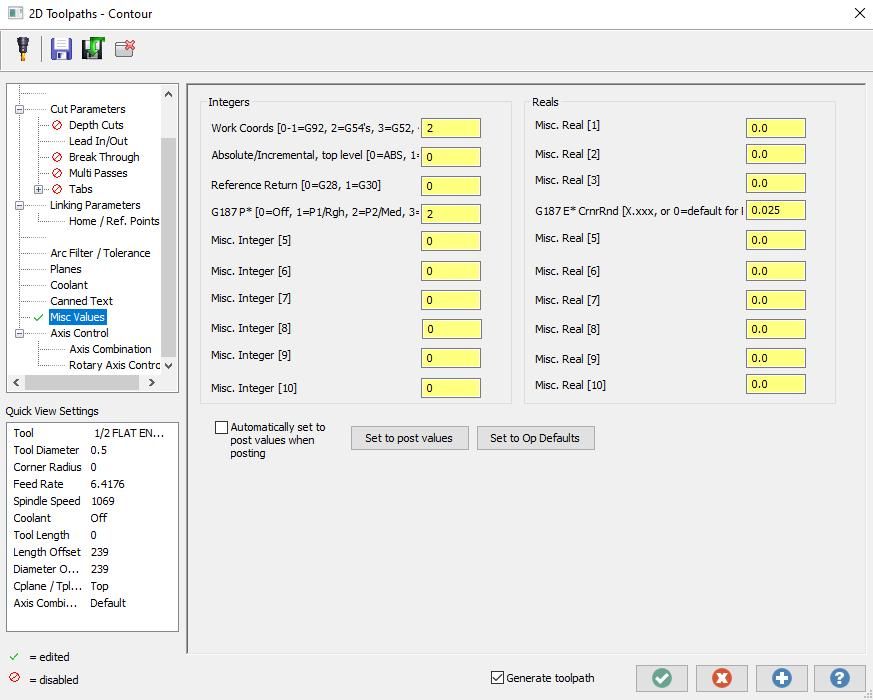The image size is (873, 700).
Task: Click the blue floppy save parameters icon
Action: (x=61, y=48)
